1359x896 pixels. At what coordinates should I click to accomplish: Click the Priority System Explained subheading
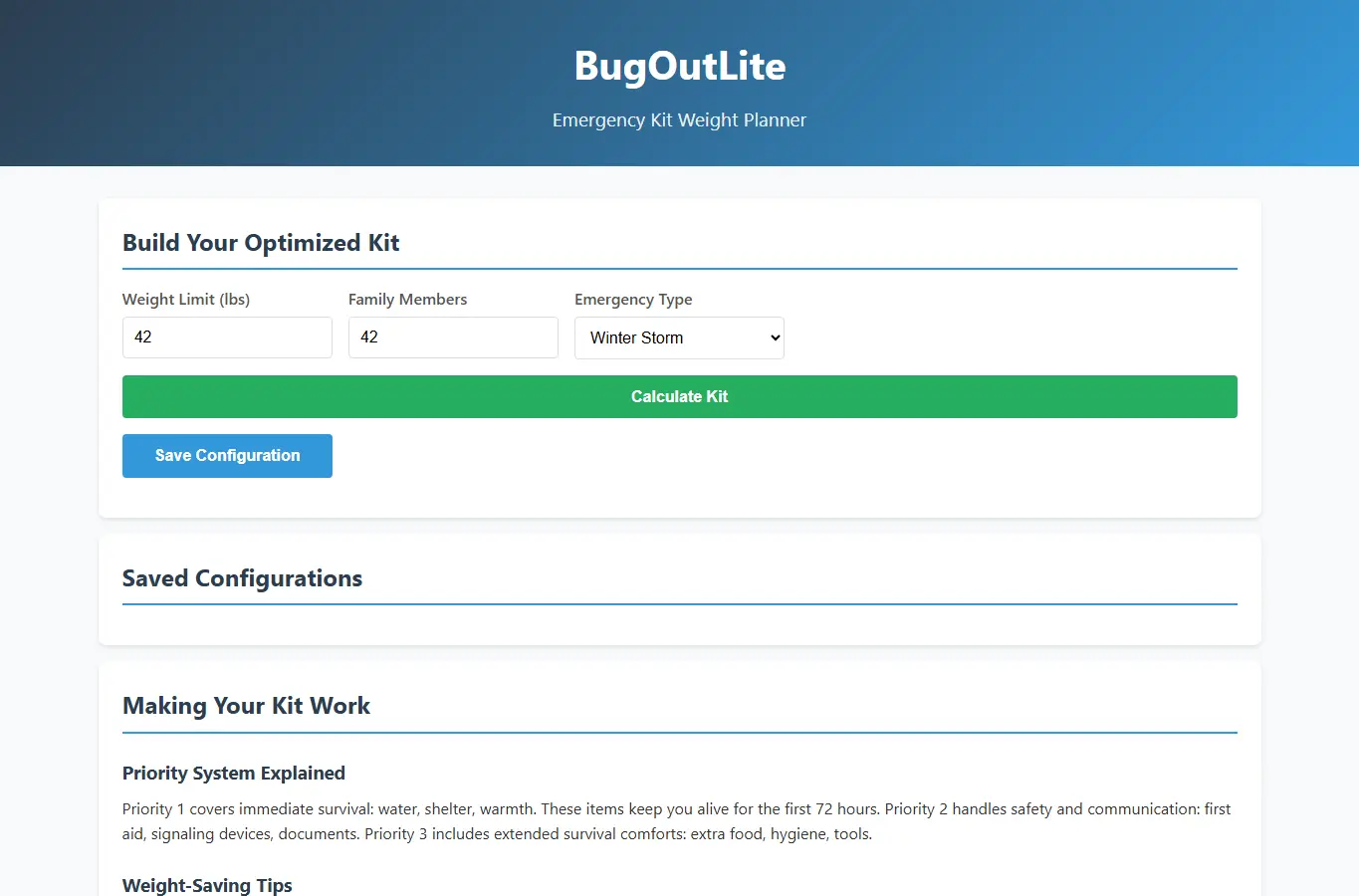pos(234,774)
